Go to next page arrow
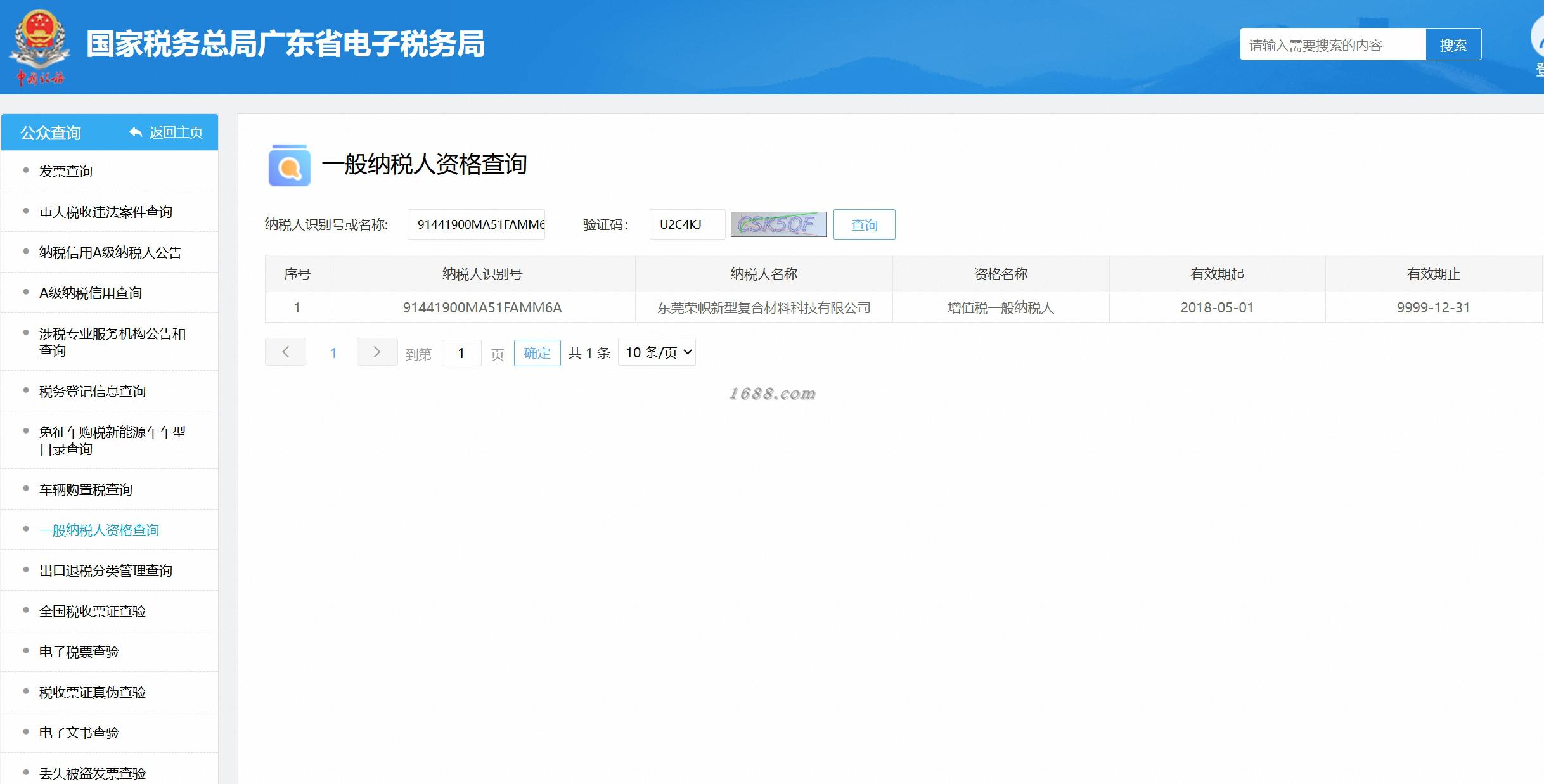Screen dimensions: 1544x784 click(x=377, y=352)
